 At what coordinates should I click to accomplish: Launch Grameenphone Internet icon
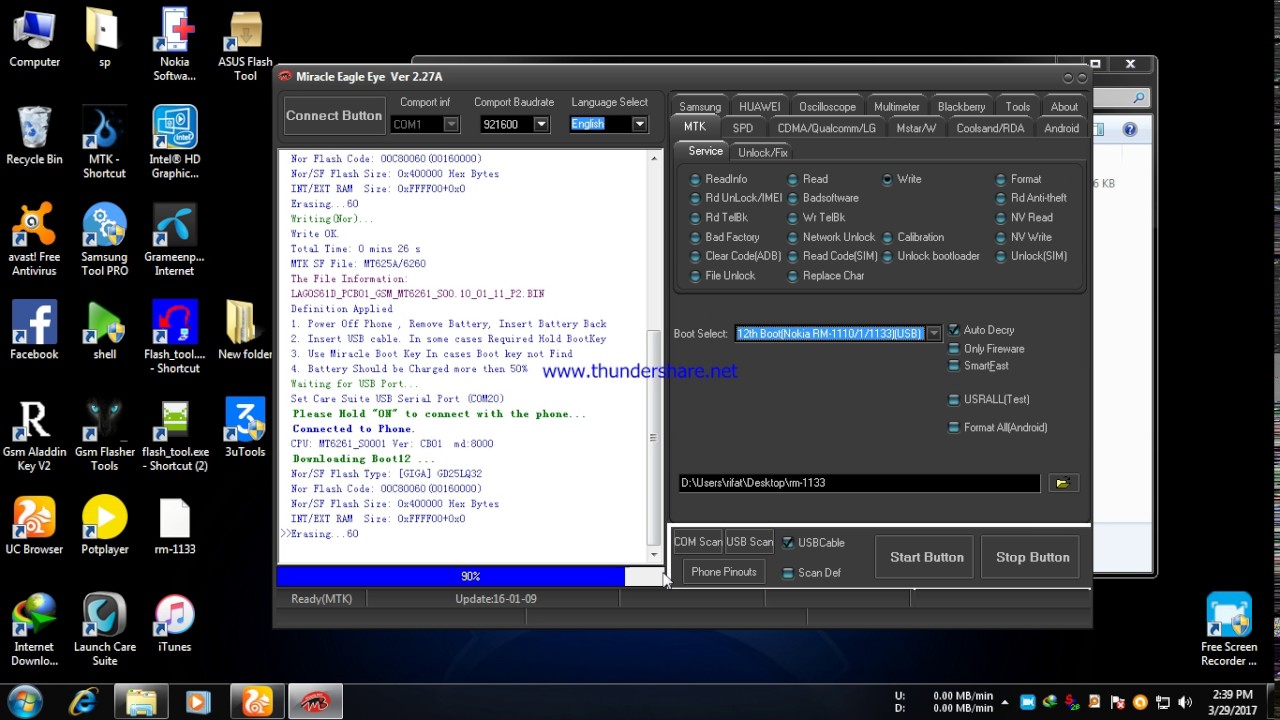pos(174,240)
